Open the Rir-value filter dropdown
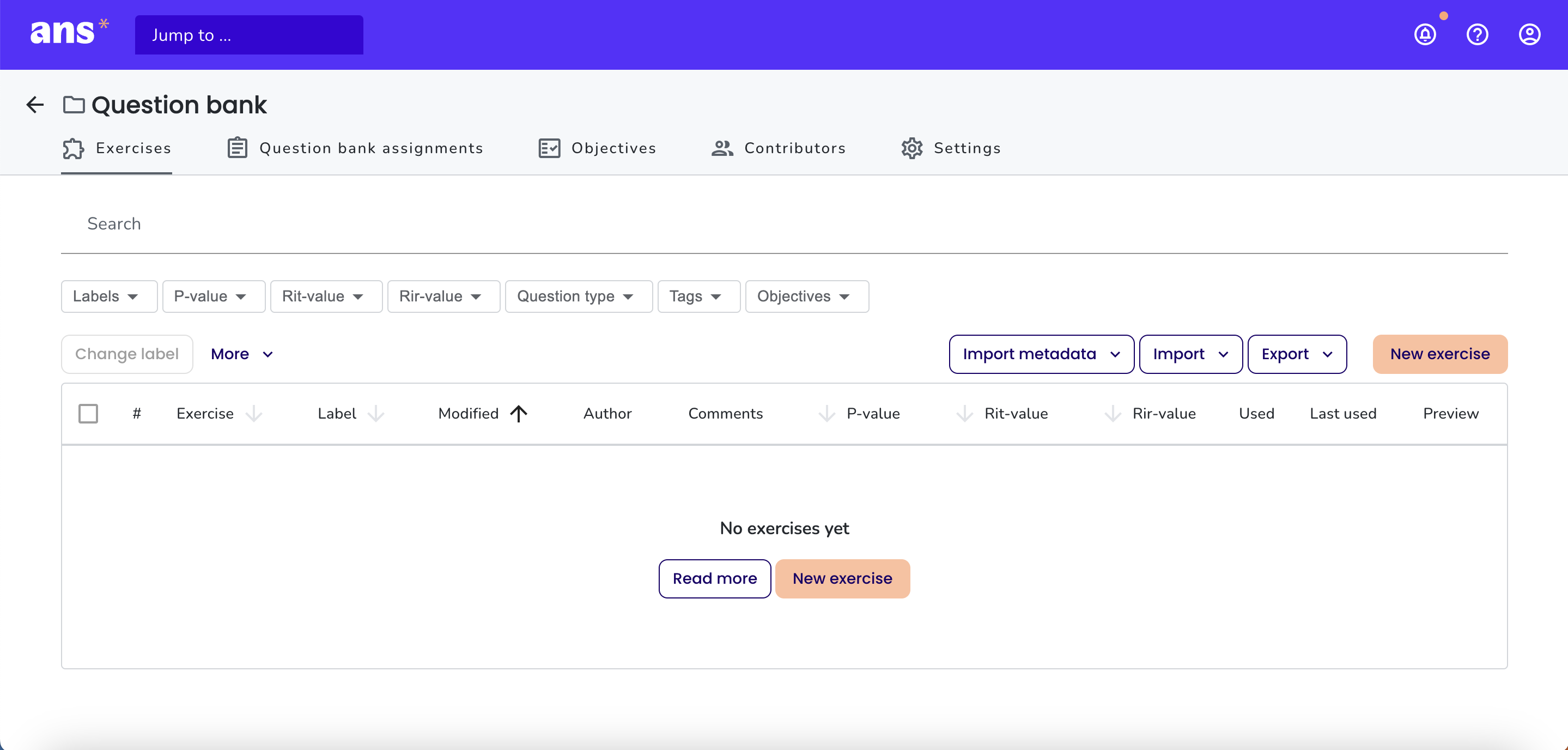Screen dimensions: 1568x750 click(x=443, y=297)
